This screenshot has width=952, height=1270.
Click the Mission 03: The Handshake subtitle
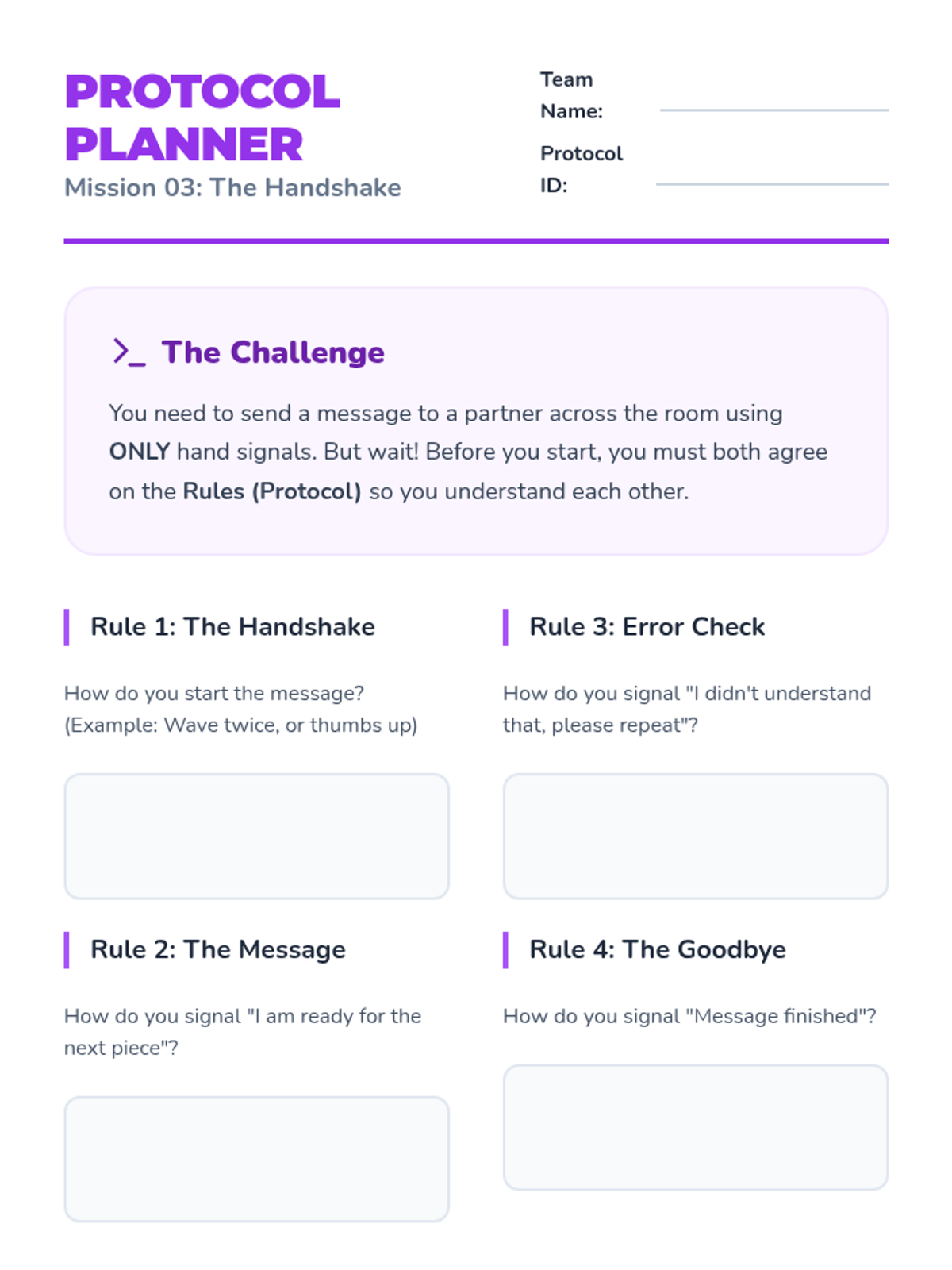pos(232,187)
